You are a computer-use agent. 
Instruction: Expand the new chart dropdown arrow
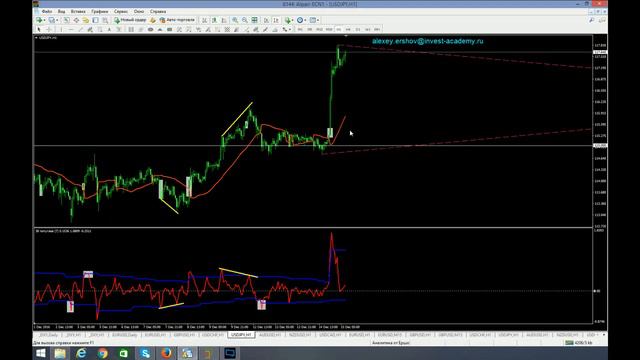(44, 20)
